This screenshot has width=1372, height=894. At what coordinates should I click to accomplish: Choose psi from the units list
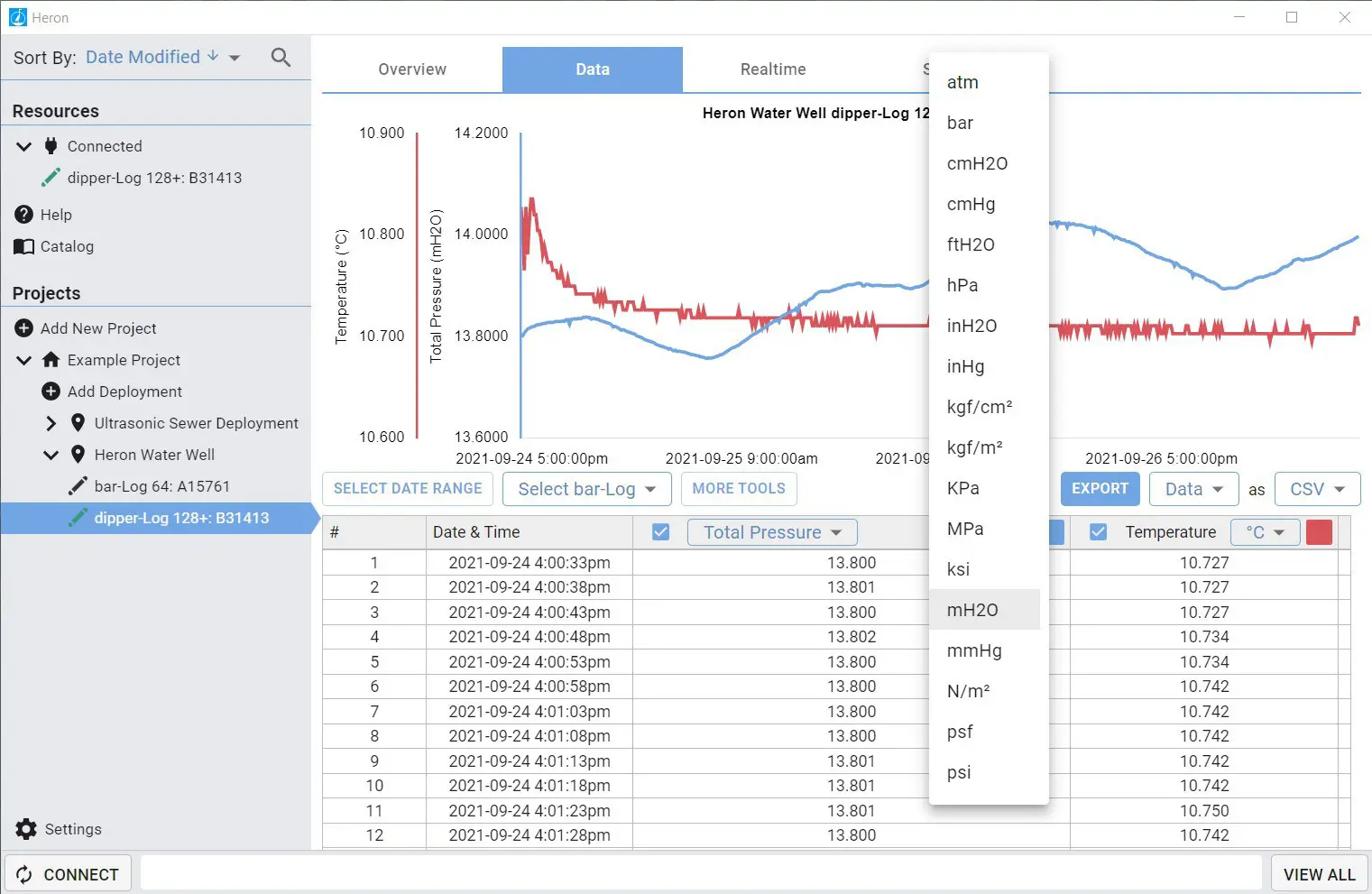959,772
